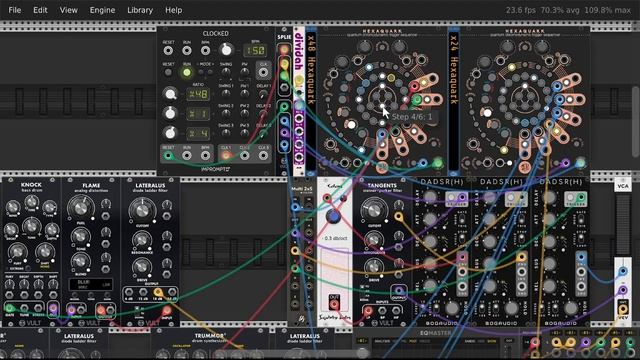
Task: Click the red OUT jack on Kolmo module
Action: pos(334,304)
